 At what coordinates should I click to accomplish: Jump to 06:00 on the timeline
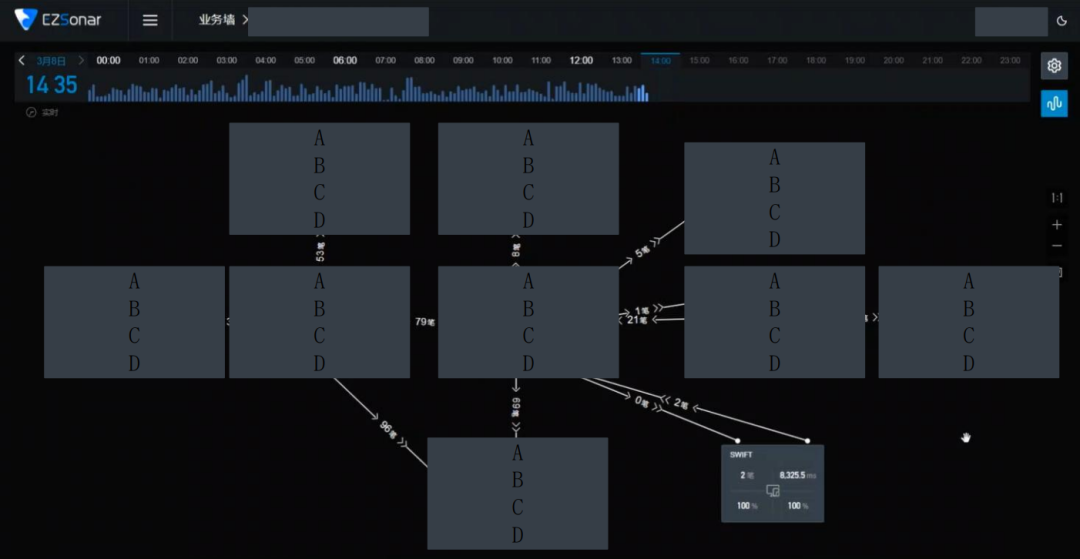coord(345,61)
